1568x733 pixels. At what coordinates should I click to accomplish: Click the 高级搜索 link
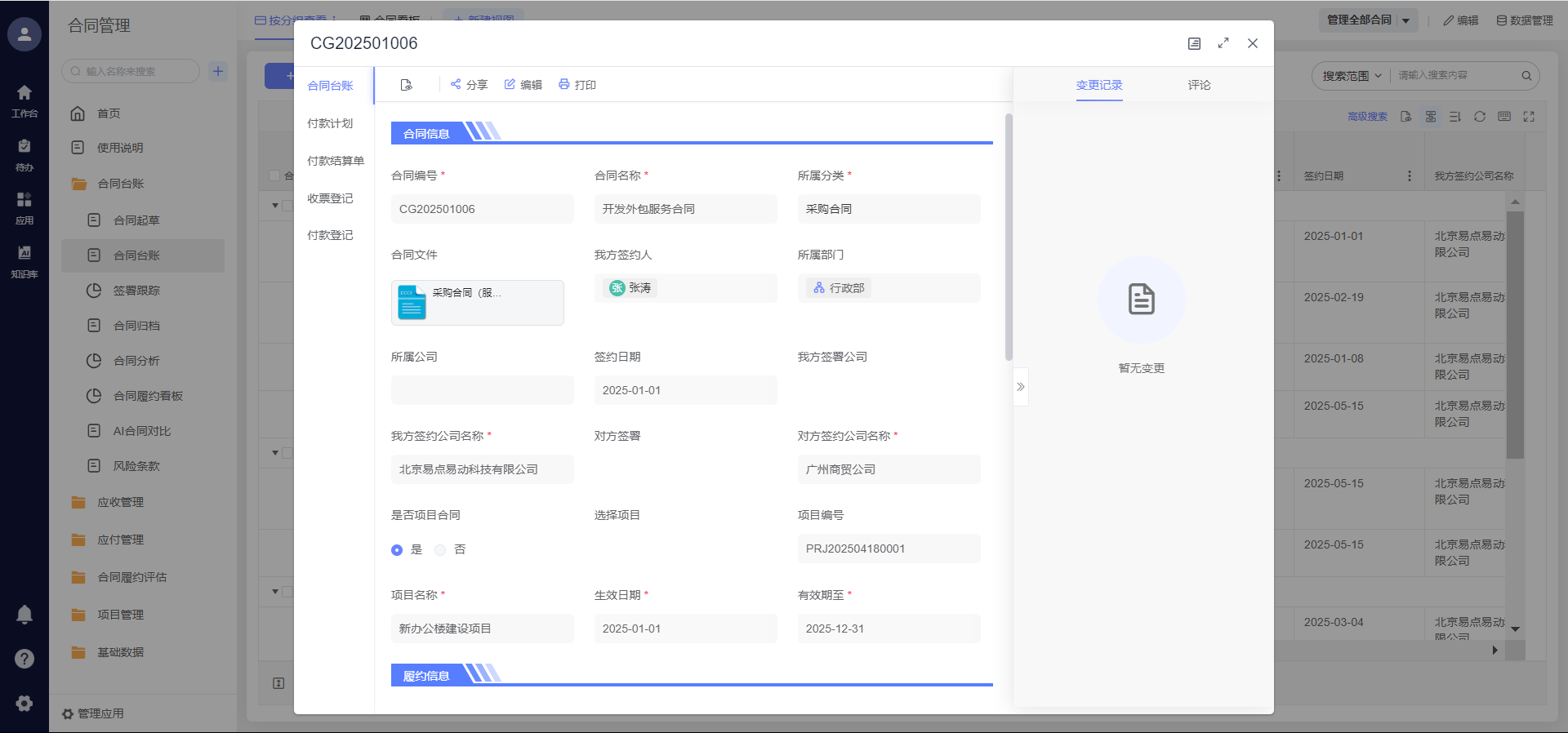point(1367,117)
